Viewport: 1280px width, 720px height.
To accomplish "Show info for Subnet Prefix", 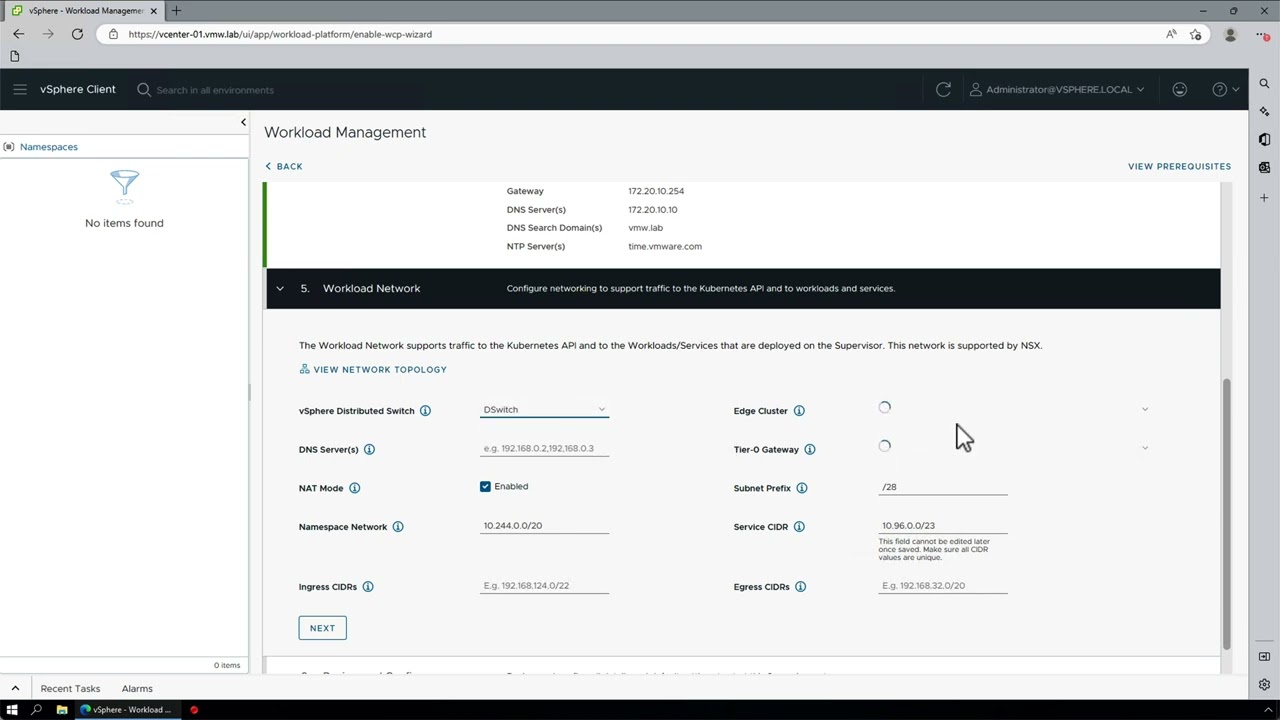I will point(802,488).
